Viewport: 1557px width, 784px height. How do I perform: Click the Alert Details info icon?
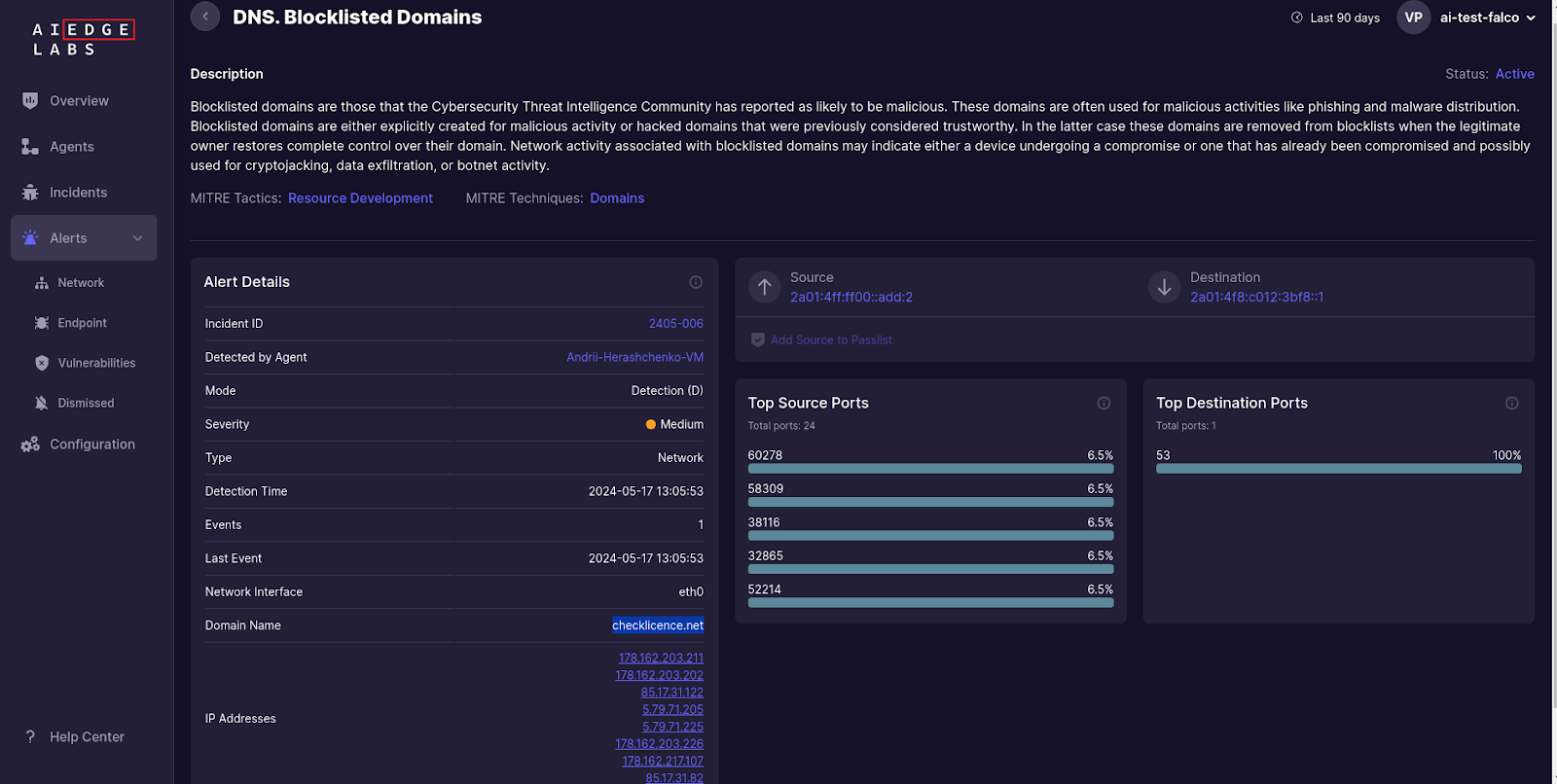coord(696,282)
